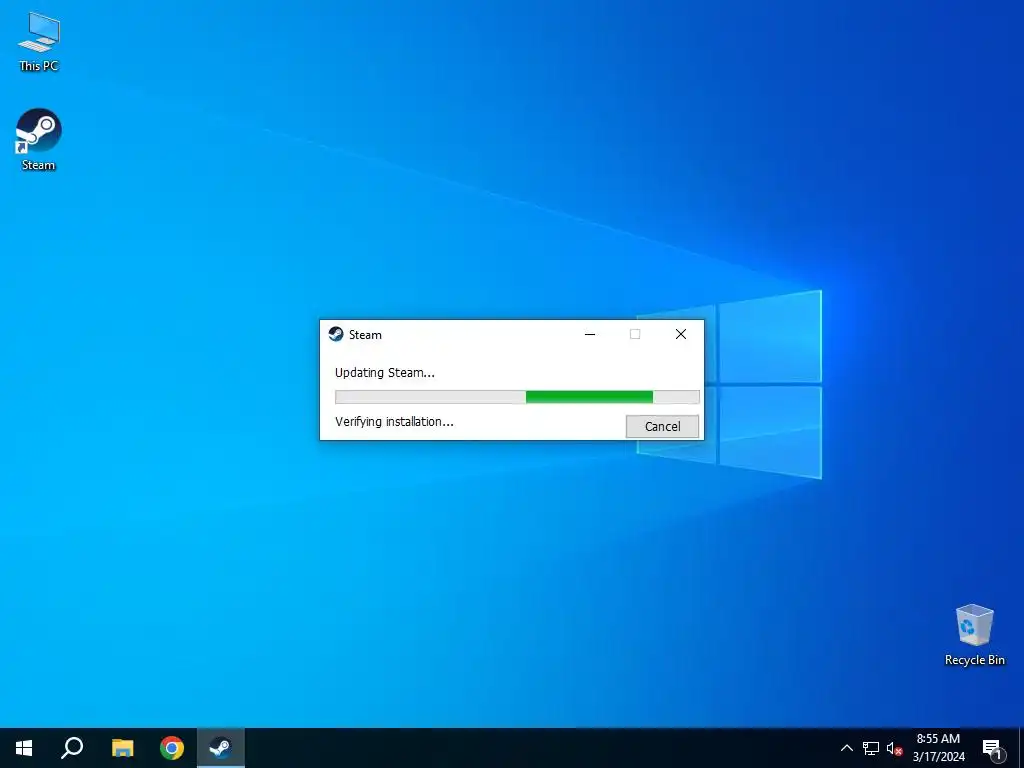Image resolution: width=1024 pixels, height=768 pixels.
Task: Open File Explorer from the taskbar
Action: point(122,748)
